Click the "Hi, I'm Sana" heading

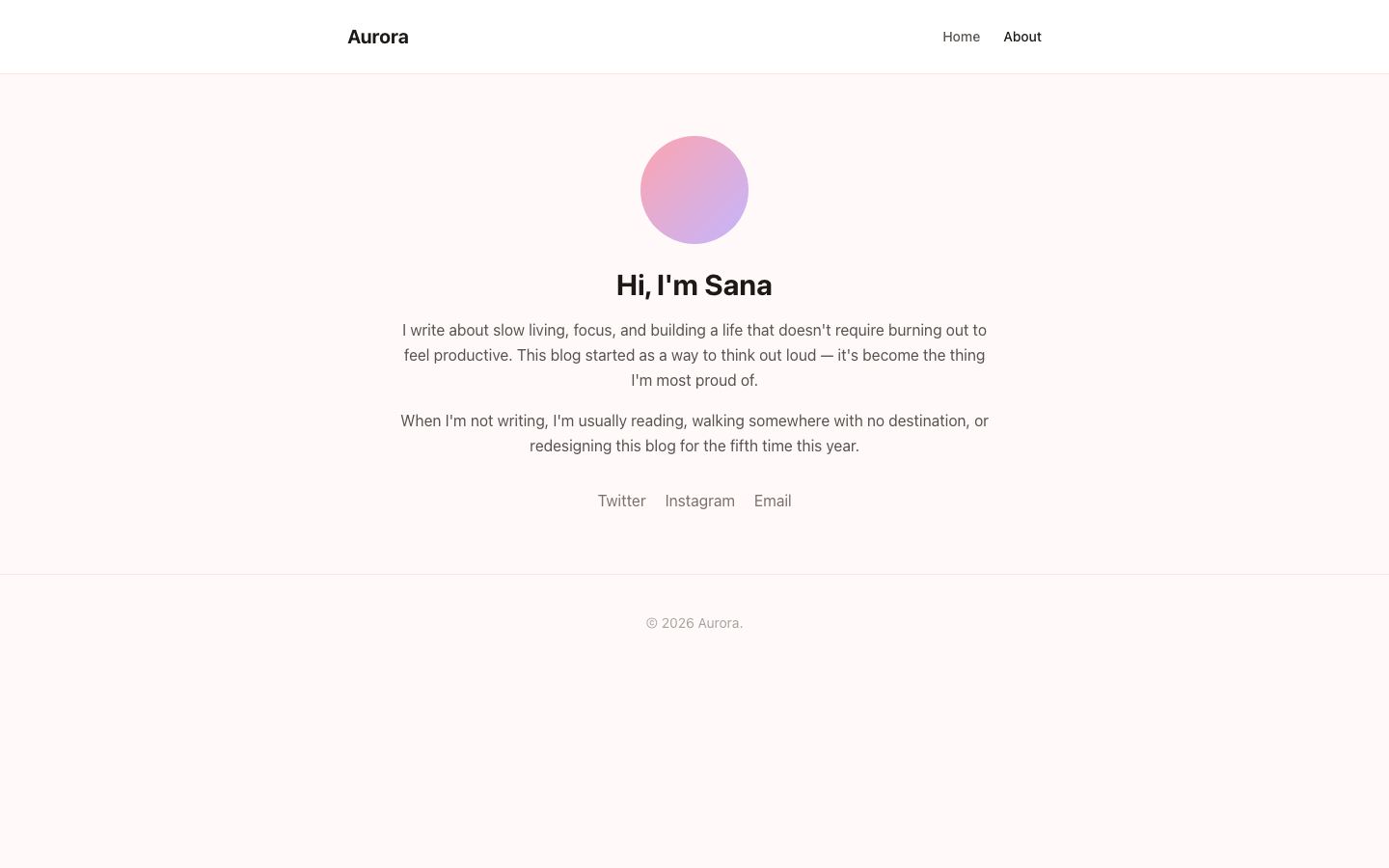pos(694,285)
